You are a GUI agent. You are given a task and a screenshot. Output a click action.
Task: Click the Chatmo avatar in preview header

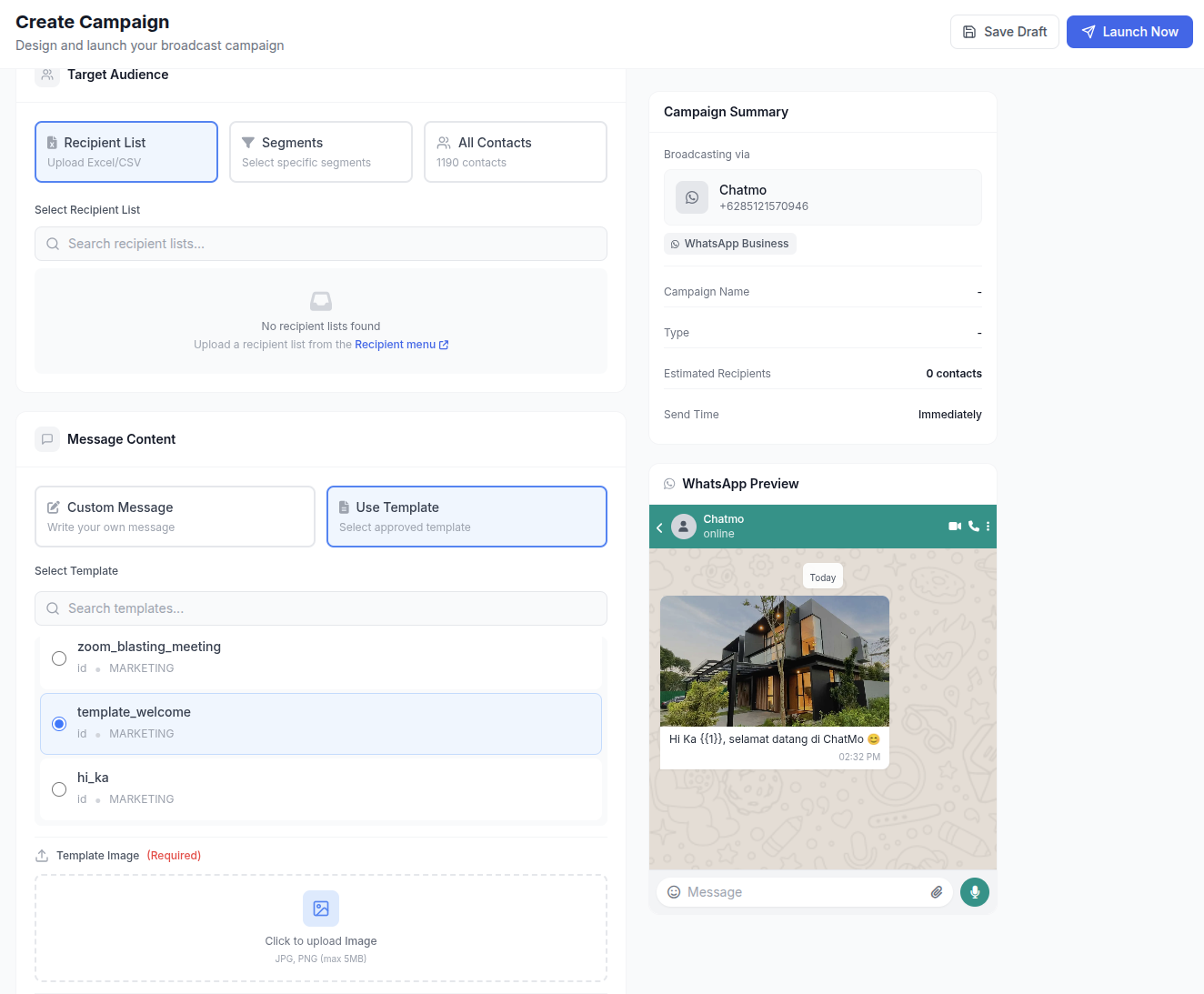tap(684, 527)
